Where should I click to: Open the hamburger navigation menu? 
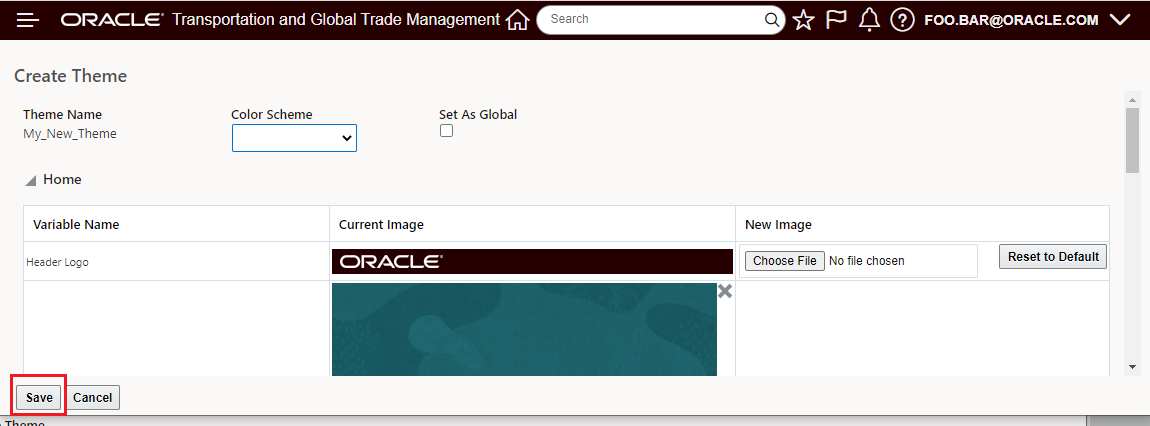tap(28, 20)
